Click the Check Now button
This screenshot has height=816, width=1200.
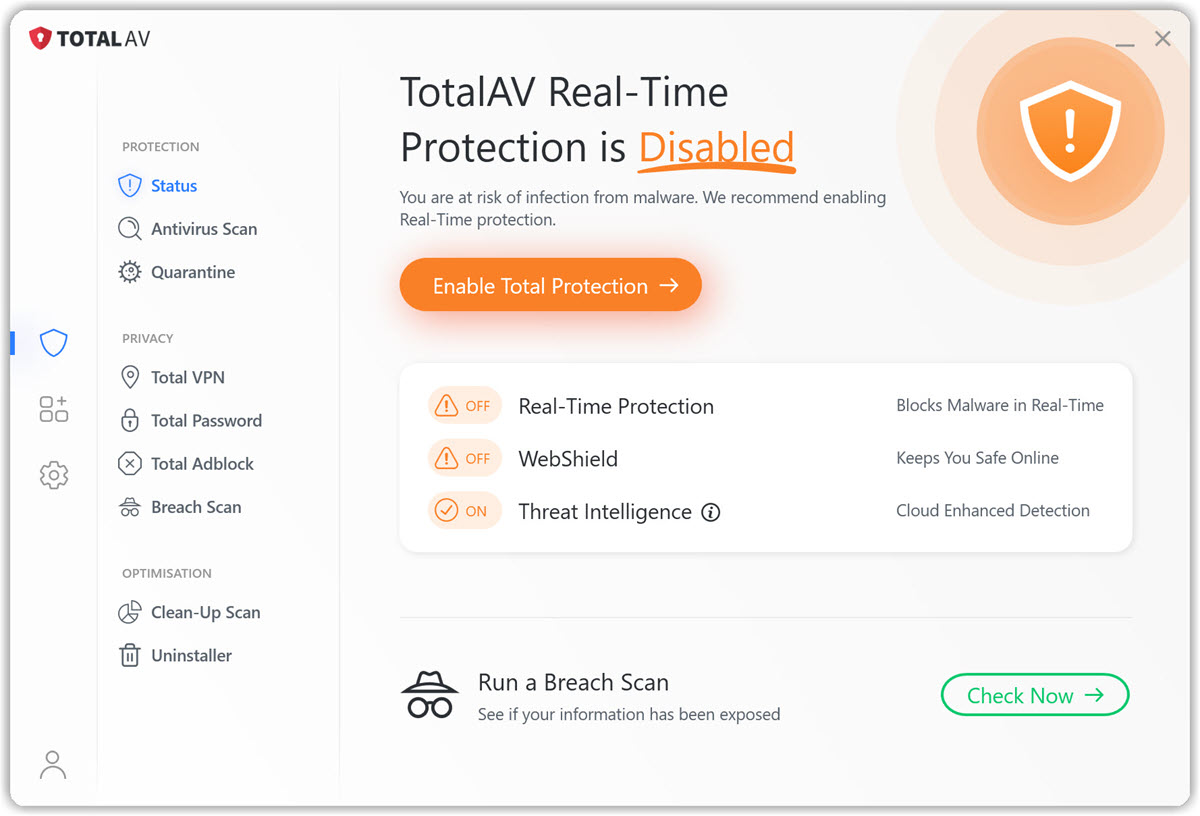[1034, 695]
